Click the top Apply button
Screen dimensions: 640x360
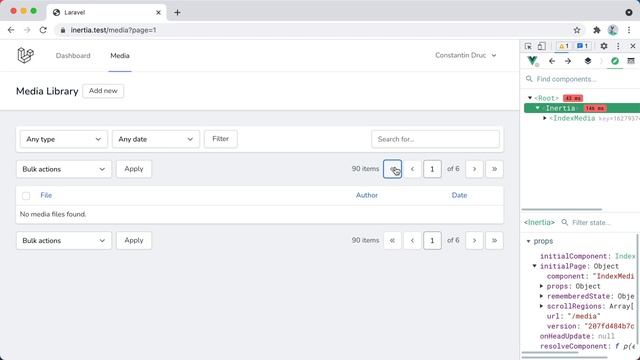pos(134,169)
